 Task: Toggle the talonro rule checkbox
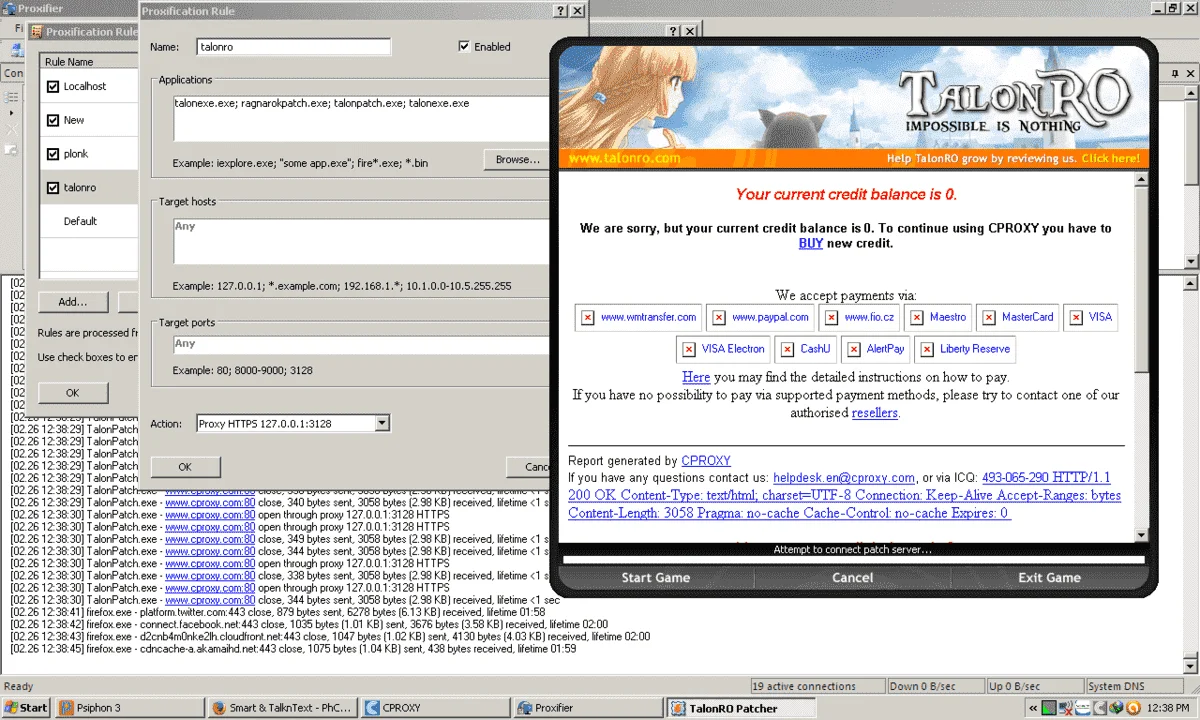pos(53,187)
